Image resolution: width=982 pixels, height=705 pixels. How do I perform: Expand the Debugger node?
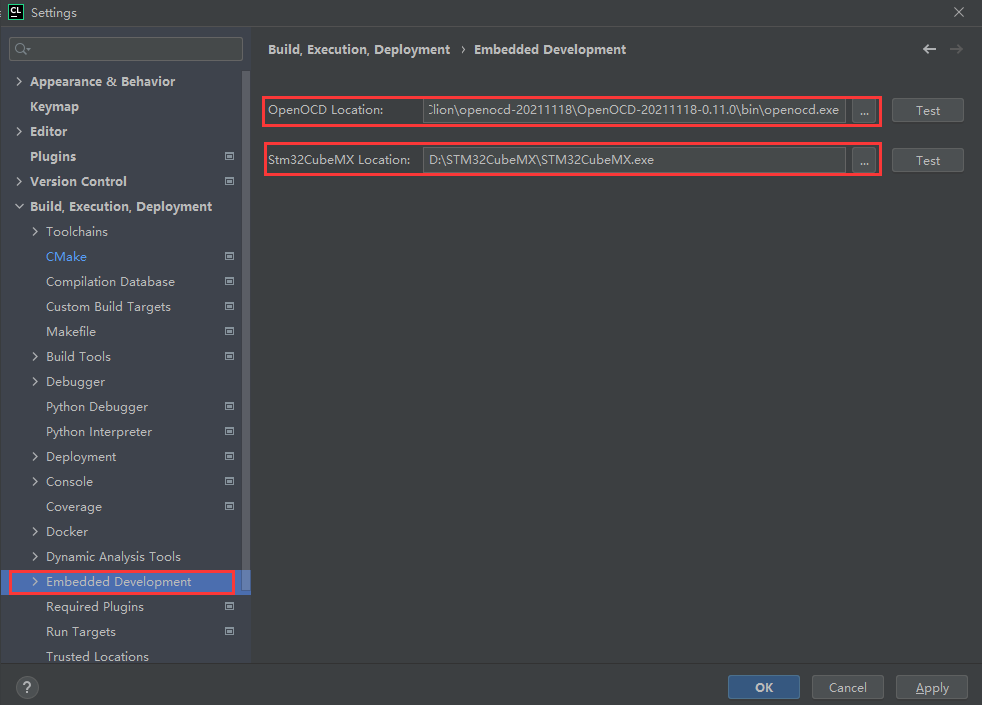35,381
